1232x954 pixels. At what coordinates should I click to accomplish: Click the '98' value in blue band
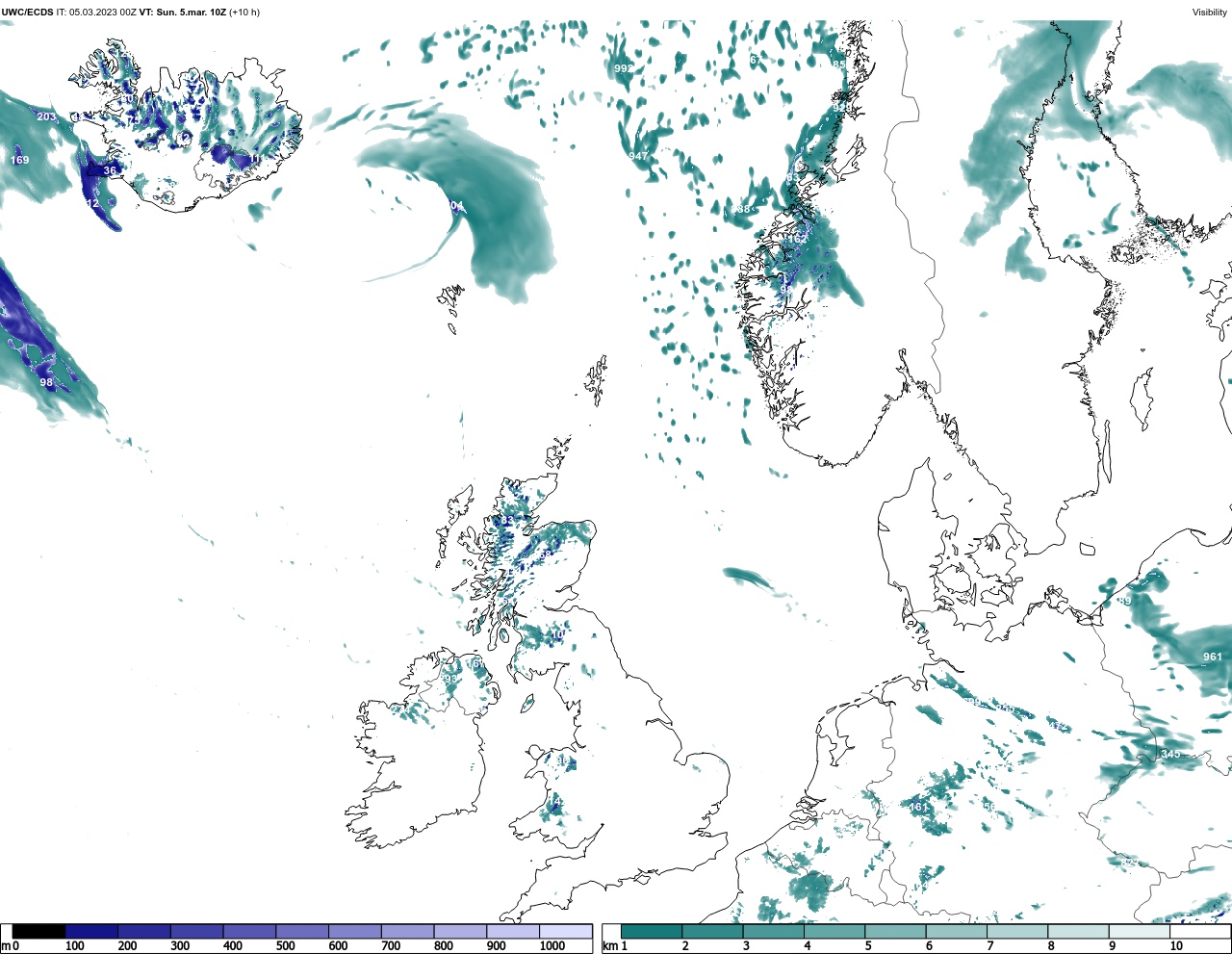pos(46,382)
